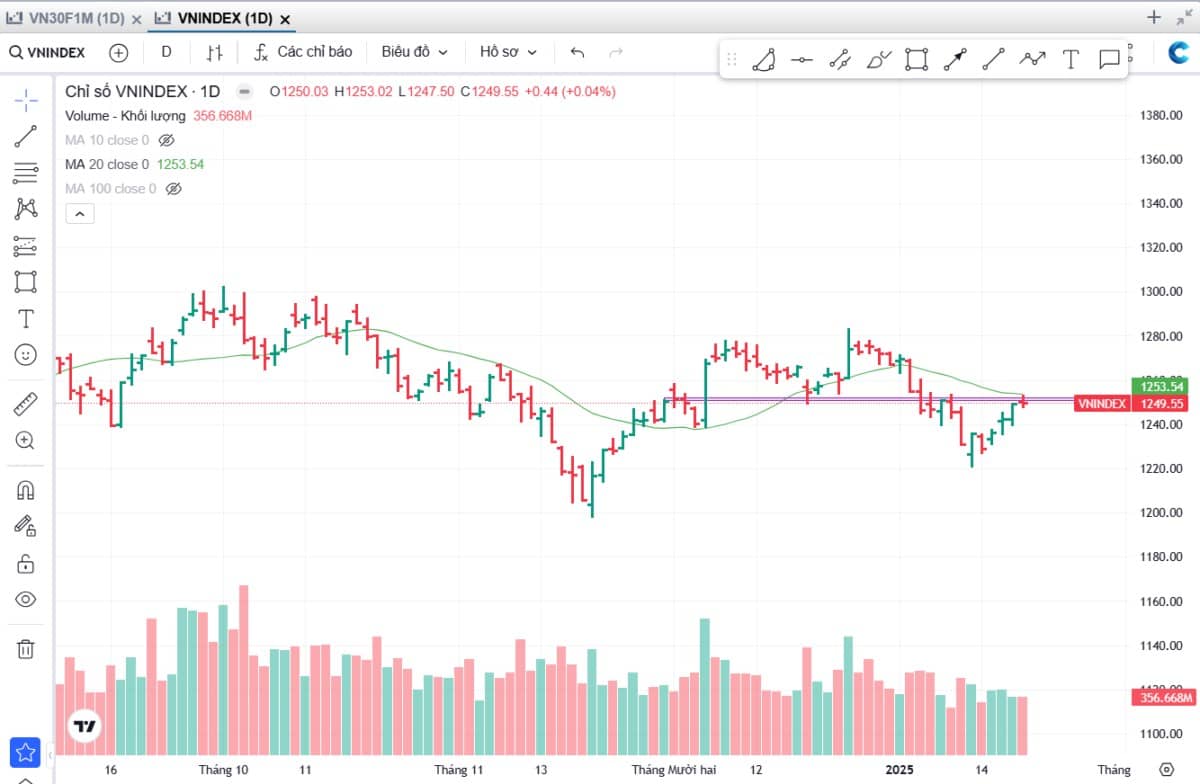Collapse the indicator legend chevron
Viewport: 1200px width, 784px height.
pos(79,213)
